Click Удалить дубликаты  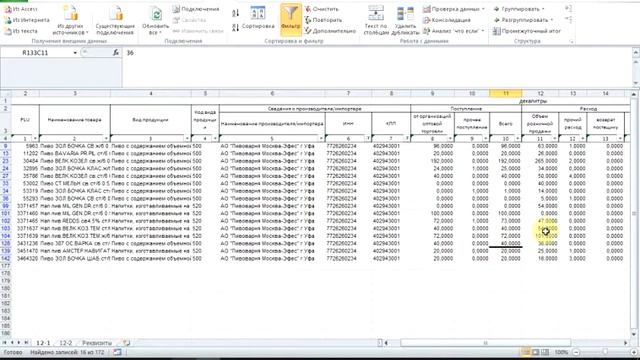pyautogui.click(x=405, y=20)
